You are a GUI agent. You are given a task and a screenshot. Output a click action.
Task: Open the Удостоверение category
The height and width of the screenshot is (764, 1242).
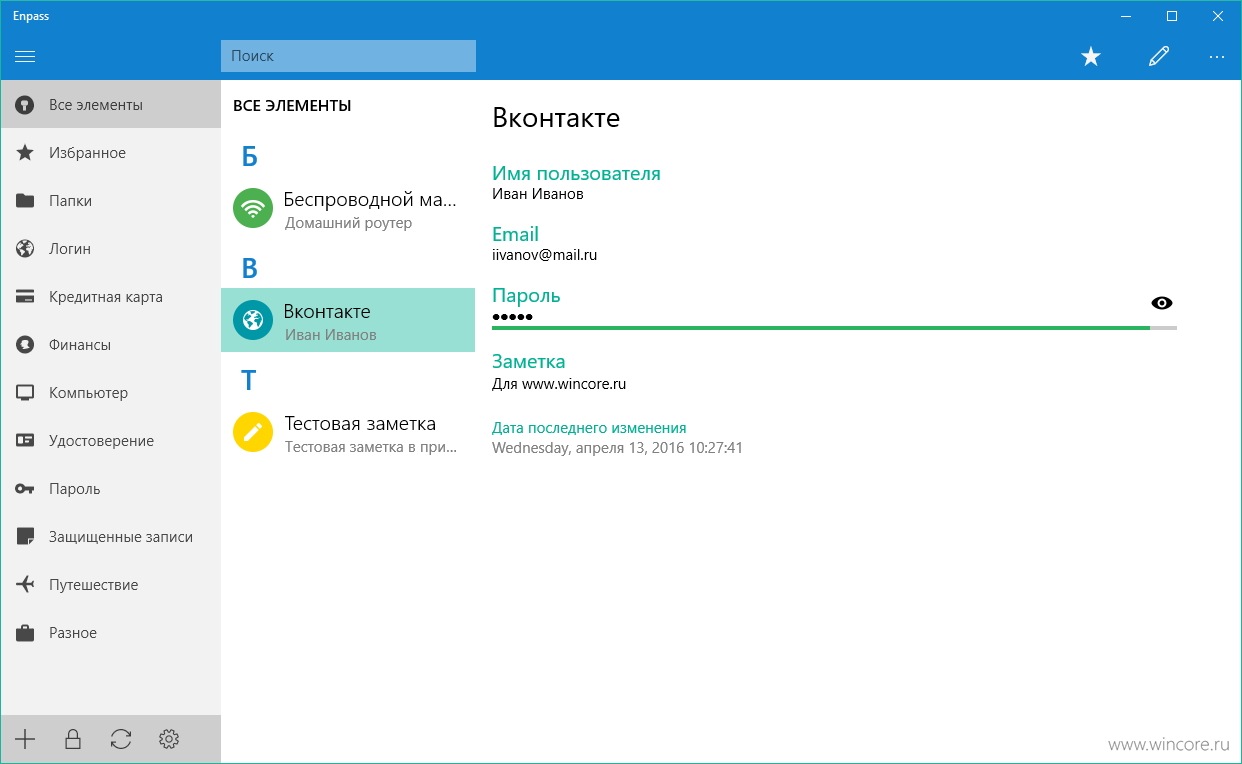111,441
